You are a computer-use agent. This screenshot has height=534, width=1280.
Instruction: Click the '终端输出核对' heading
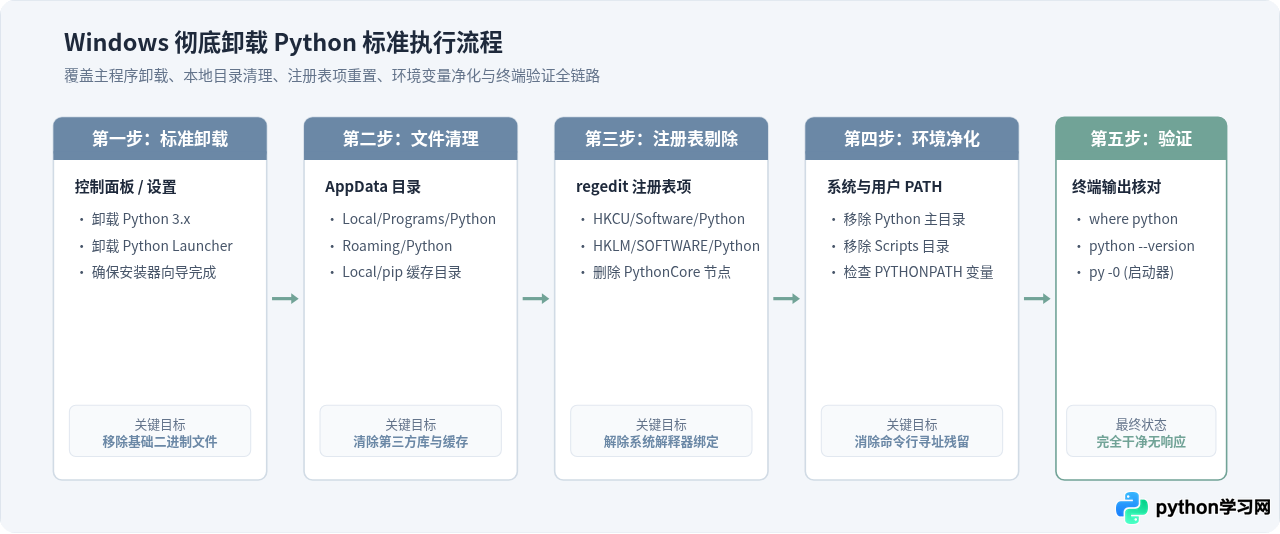coord(1116,187)
